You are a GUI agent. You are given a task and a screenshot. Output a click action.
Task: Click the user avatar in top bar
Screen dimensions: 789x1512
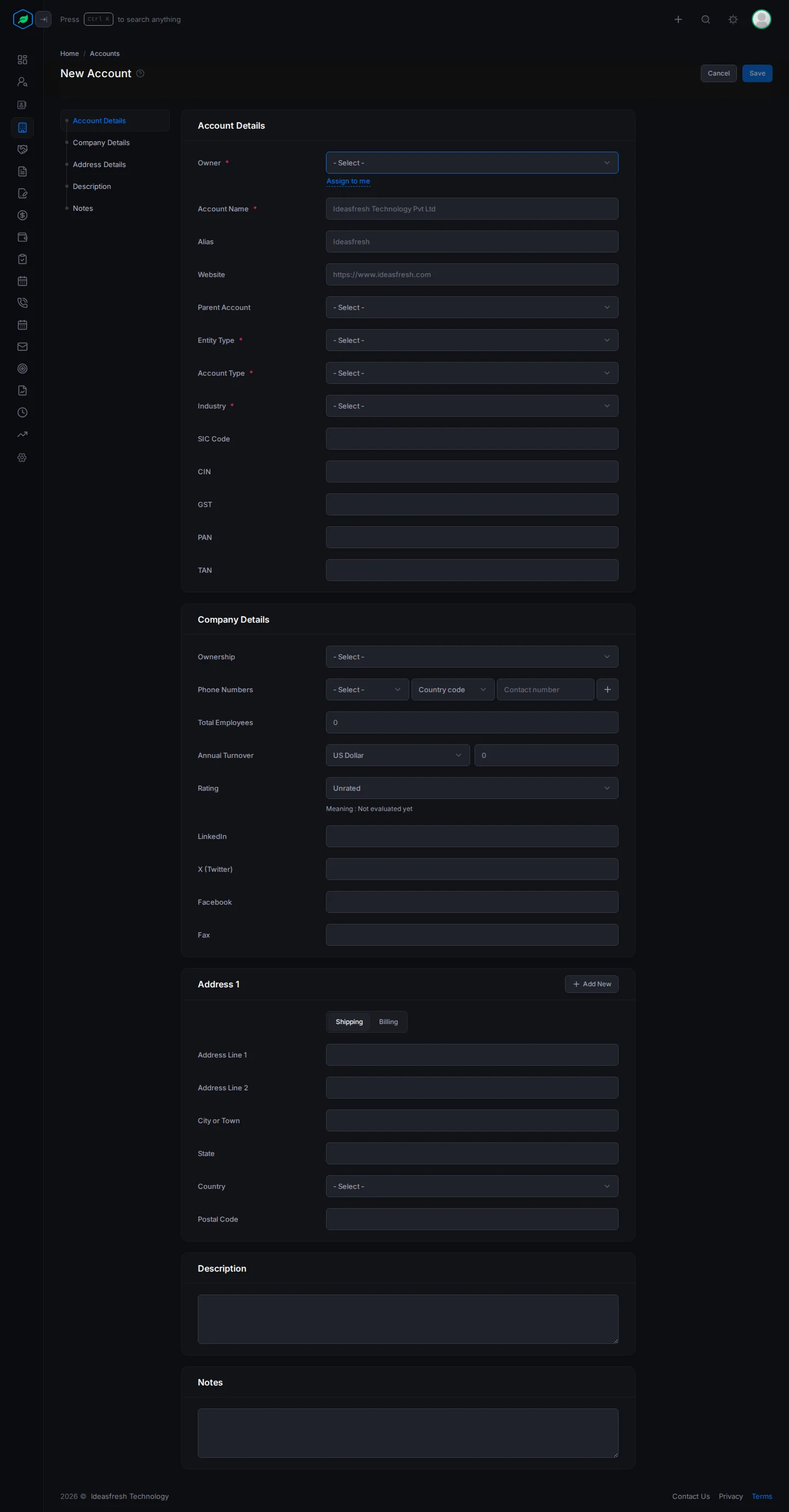tap(762, 19)
